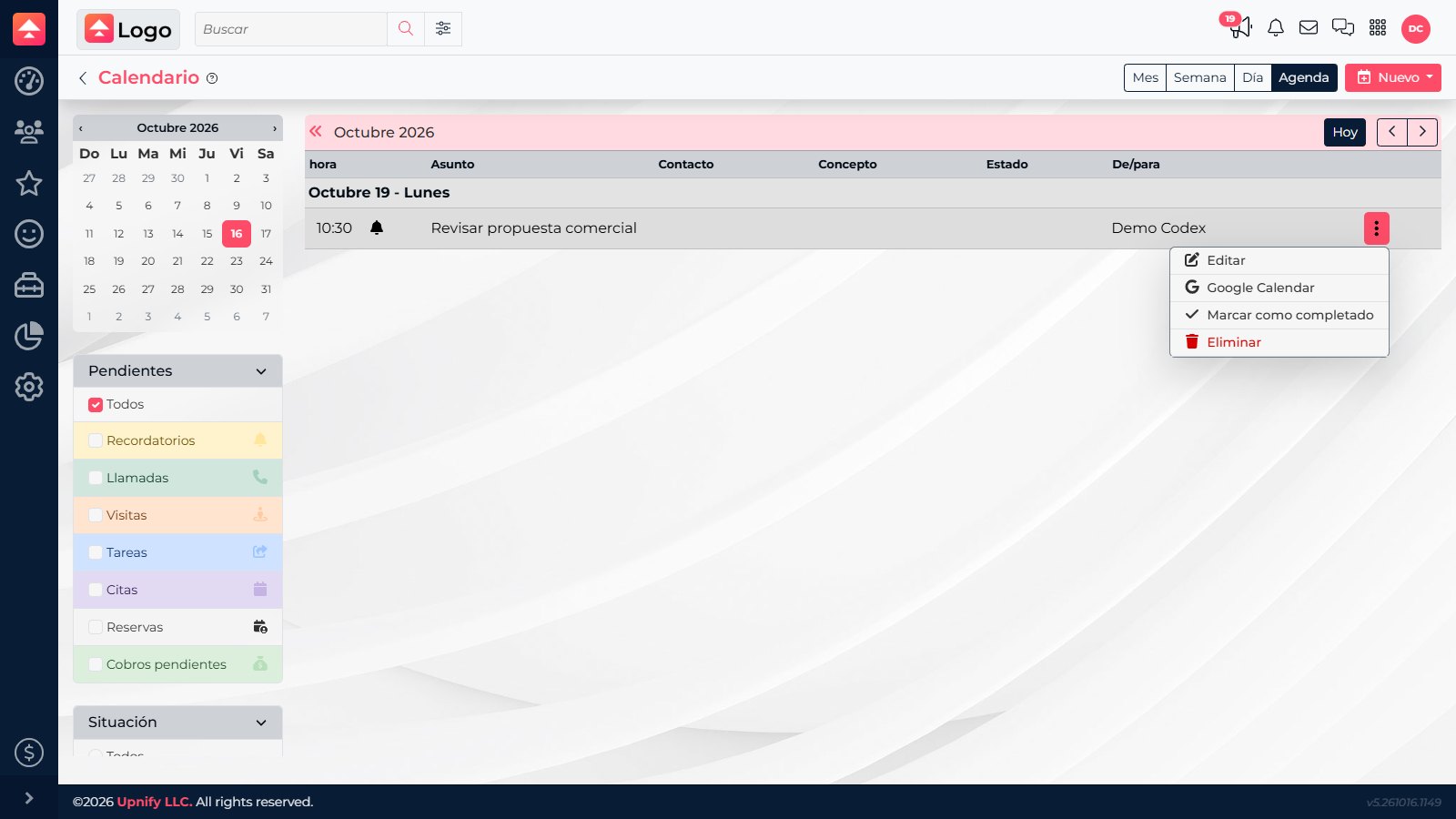The width and height of the screenshot is (1456, 819).
Task: Open the briefcase toolbox icon in sidebar
Action: pyautogui.click(x=29, y=285)
